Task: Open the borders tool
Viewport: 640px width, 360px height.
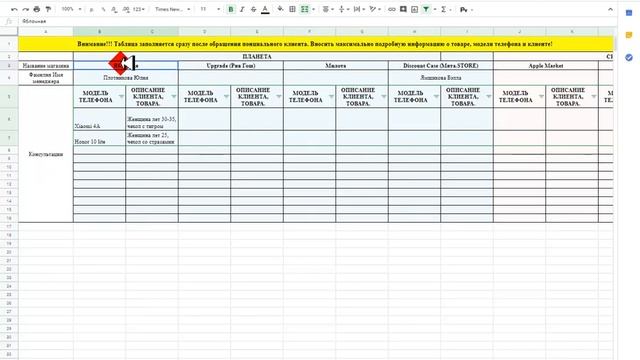Action: (x=292, y=9)
